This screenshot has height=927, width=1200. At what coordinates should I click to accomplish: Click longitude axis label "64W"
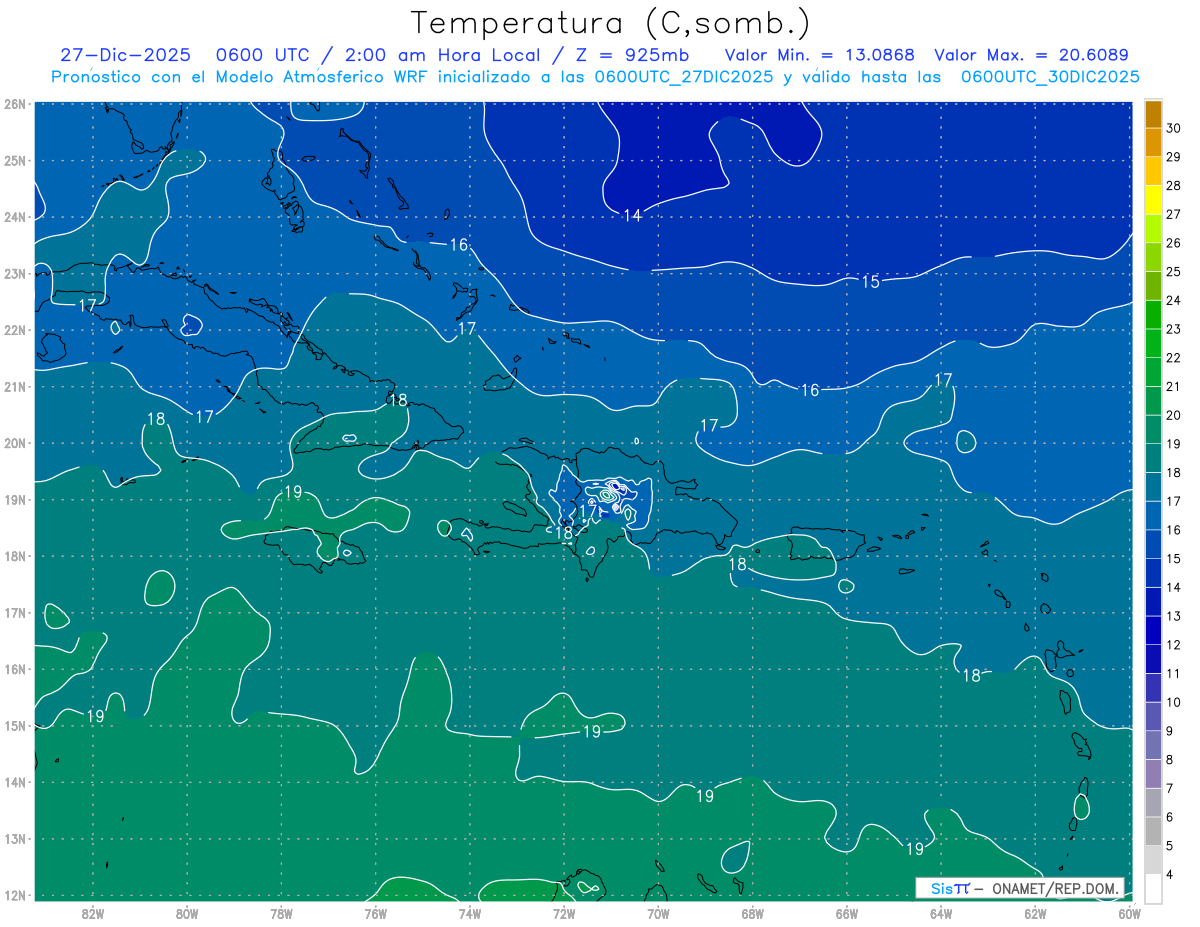click(x=941, y=913)
